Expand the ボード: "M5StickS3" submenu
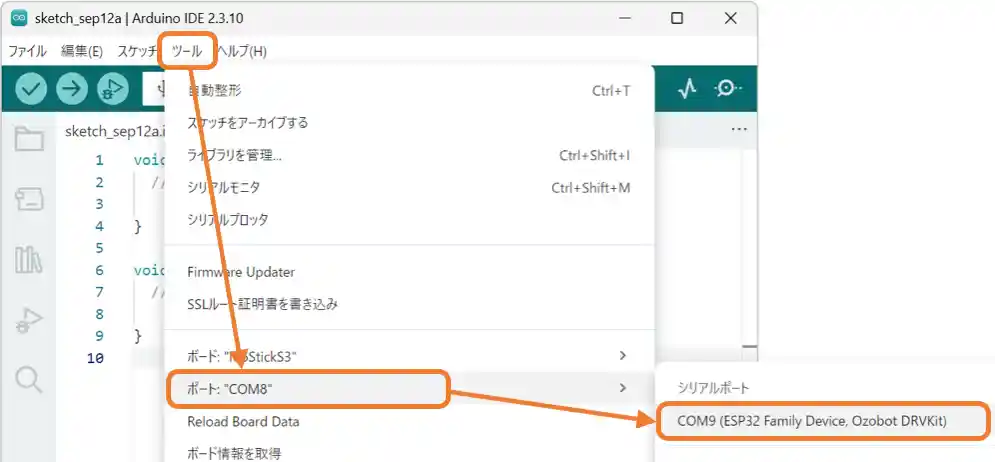This screenshot has width=995, height=462. tap(409, 356)
